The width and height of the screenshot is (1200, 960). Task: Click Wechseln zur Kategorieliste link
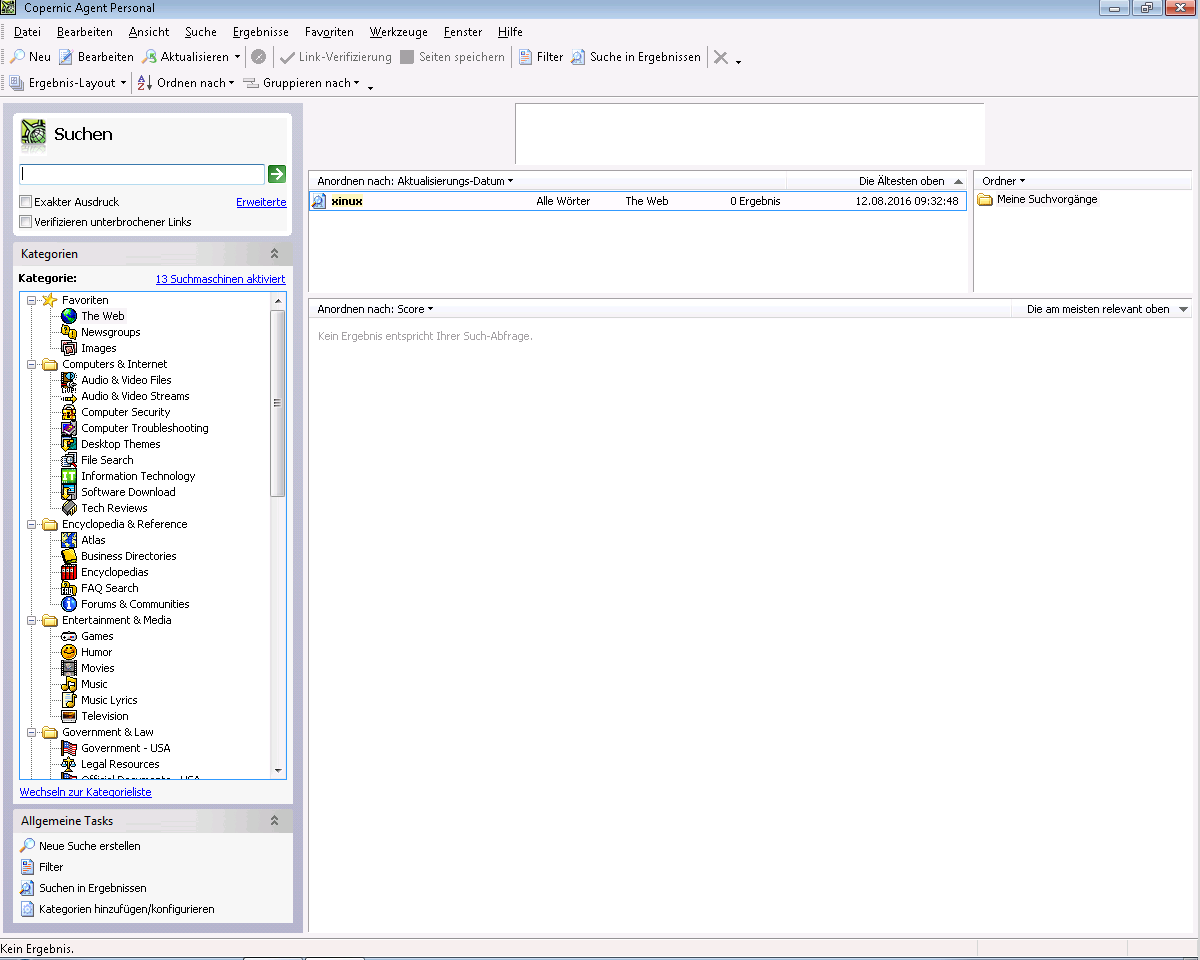[x=86, y=792]
